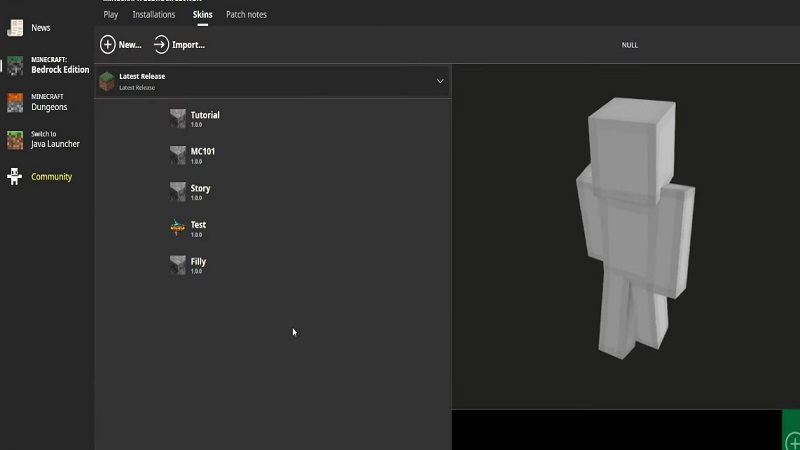Open the Community section icon
The height and width of the screenshot is (450, 800).
tap(15, 177)
